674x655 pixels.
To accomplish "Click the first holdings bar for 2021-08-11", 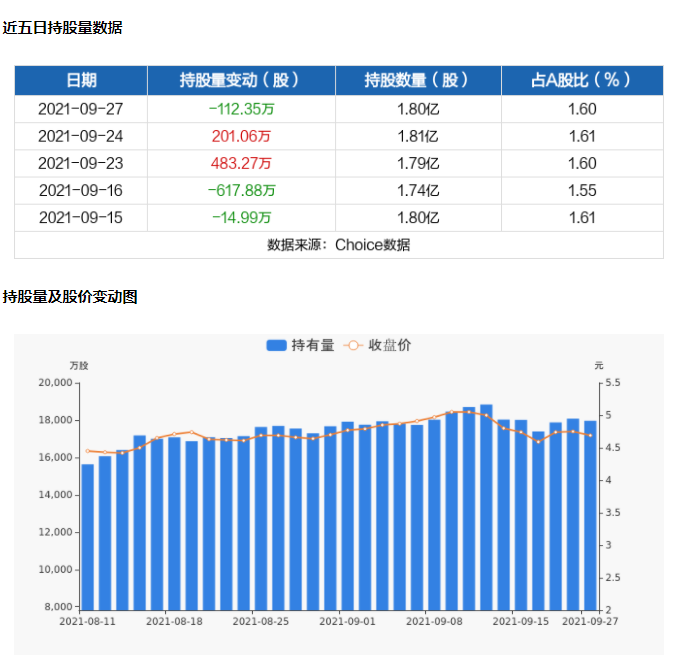I will coord(88,537).
